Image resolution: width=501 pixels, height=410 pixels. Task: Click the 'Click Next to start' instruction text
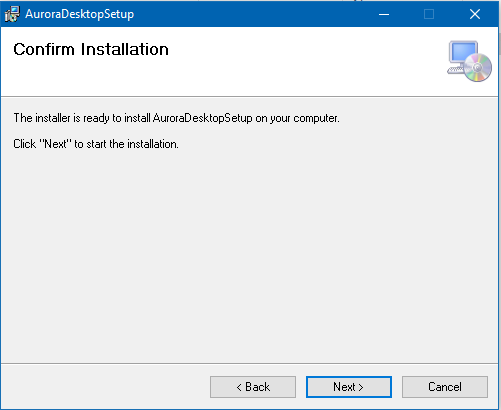click(x=96, y=144)
